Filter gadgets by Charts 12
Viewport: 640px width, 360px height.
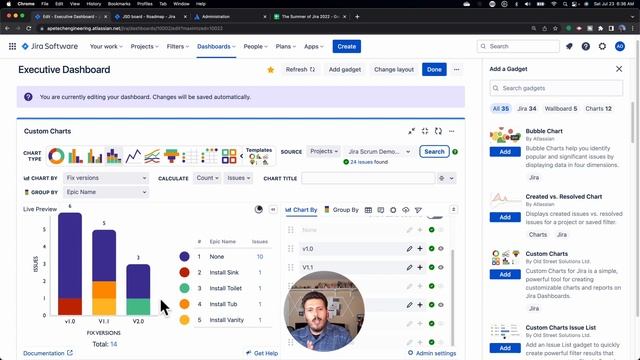(x=598, y=109)
